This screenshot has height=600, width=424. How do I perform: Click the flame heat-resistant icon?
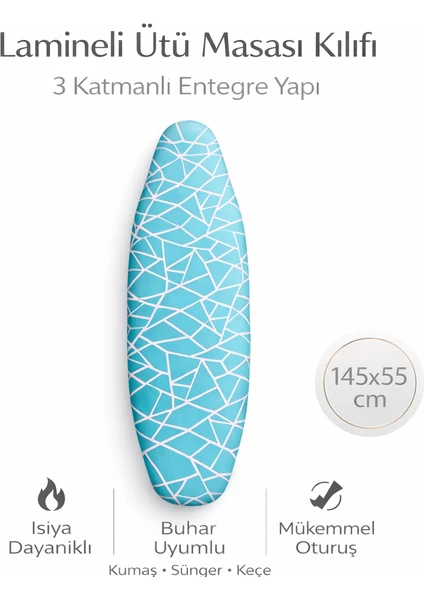tap(51, 494)
